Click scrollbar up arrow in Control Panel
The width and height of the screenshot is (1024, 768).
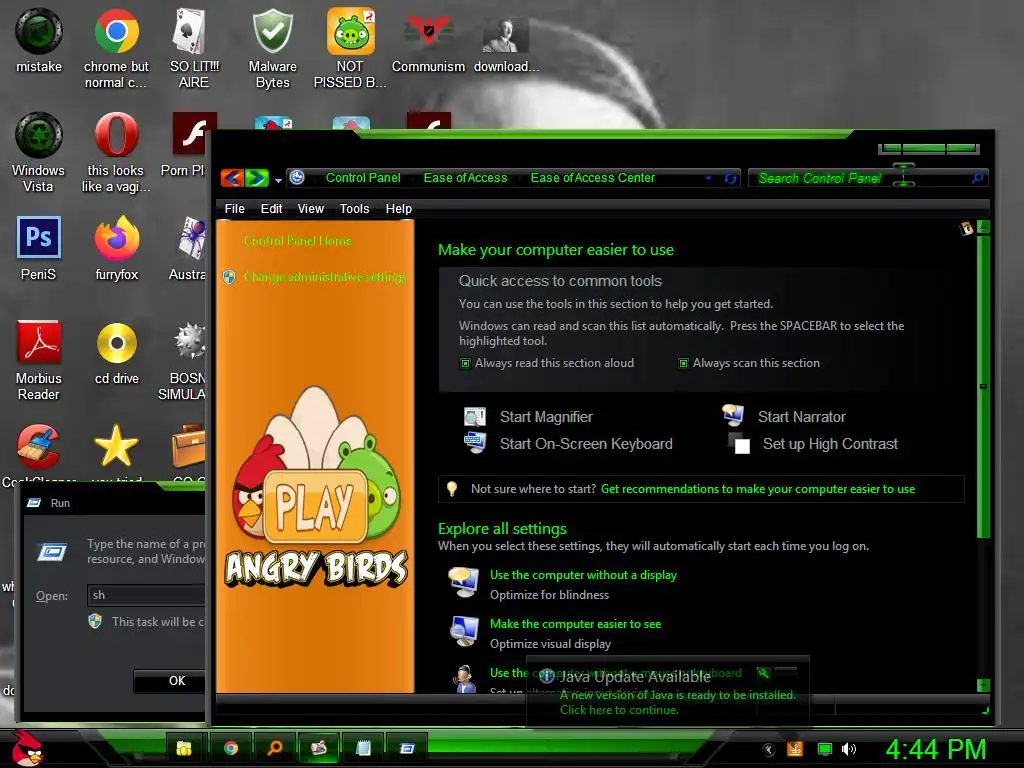pos(983,227)
